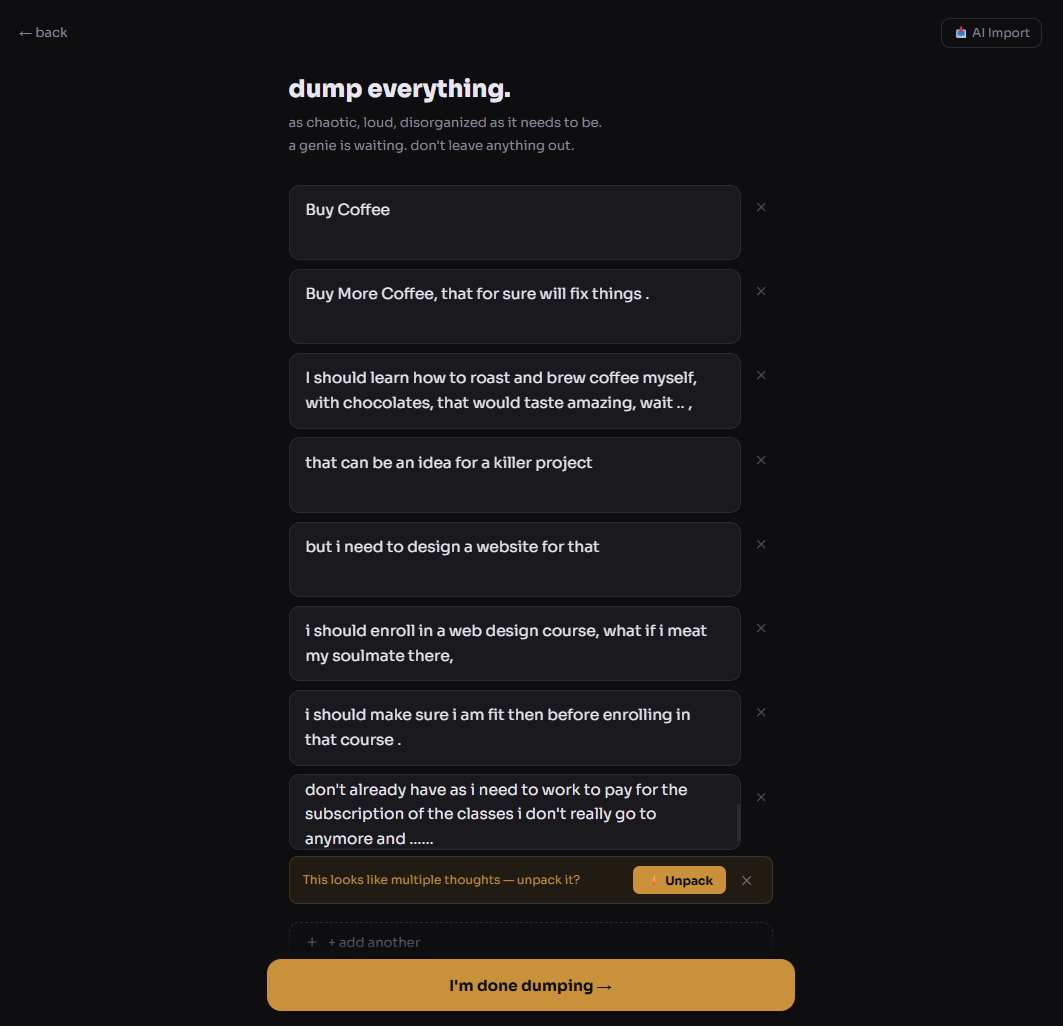Delete the 'killer project' thought

pyautogui.click(x=761, y=460)
